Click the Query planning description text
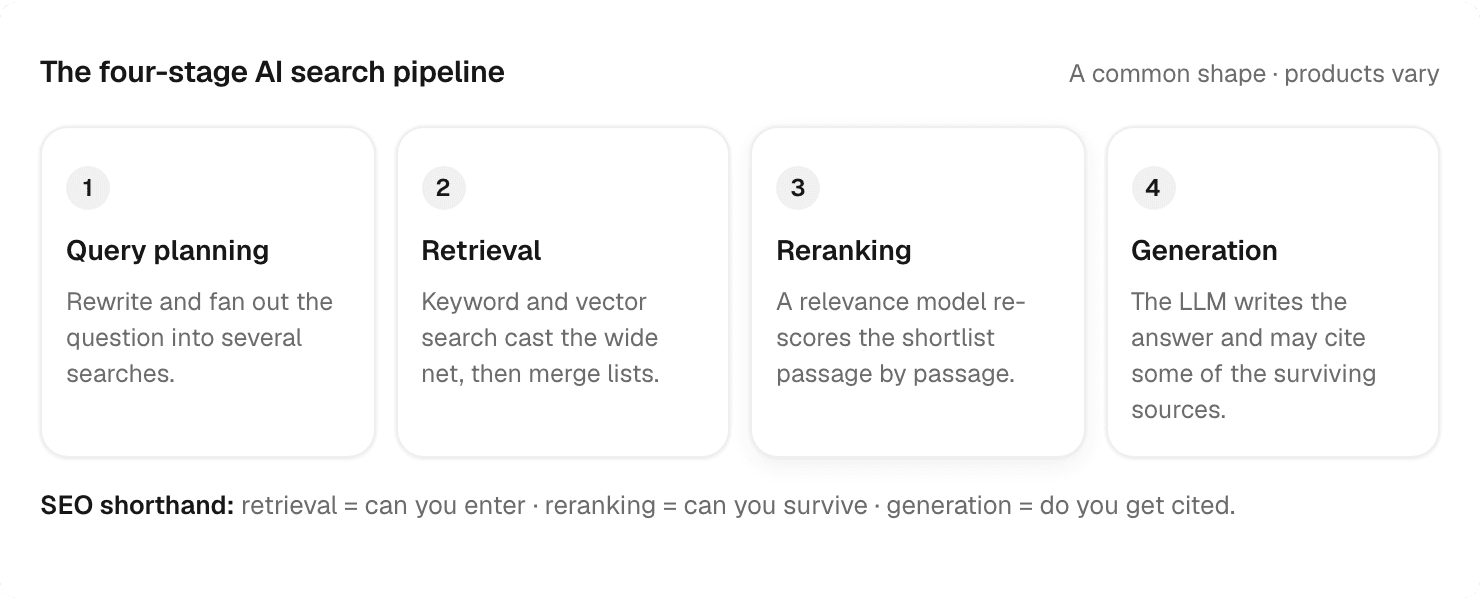The width and height of the screenshot is (1480, 598). click(x=199, y=338)
